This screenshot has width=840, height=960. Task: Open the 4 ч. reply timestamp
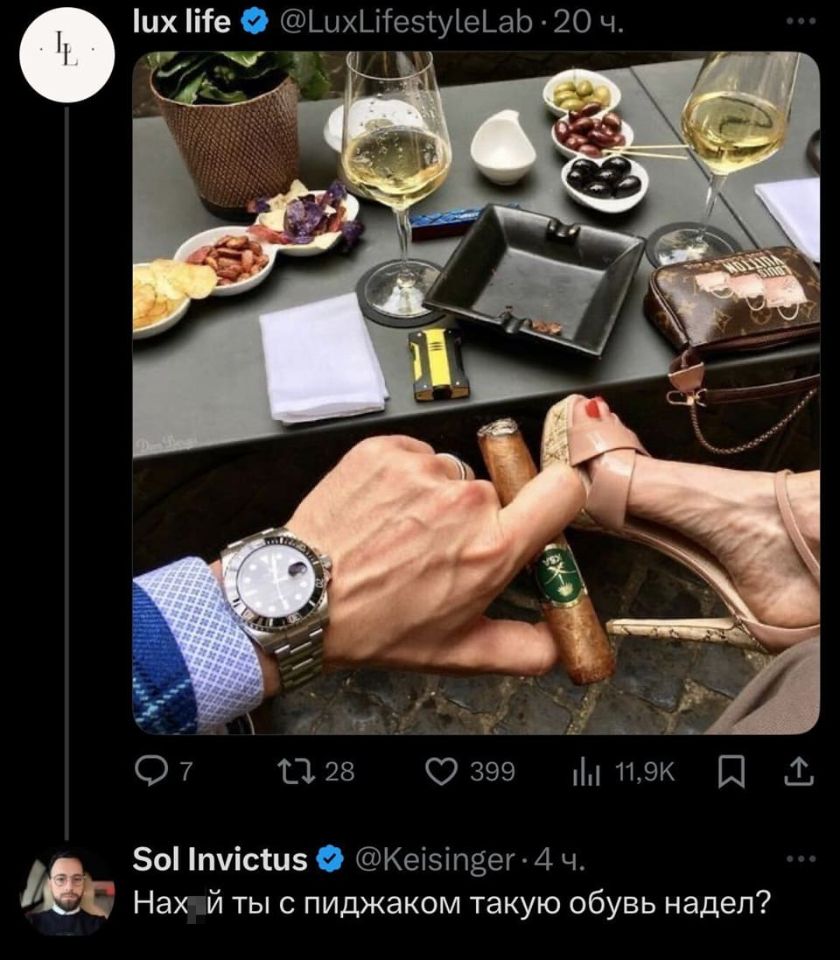click(x=561, y=858)
